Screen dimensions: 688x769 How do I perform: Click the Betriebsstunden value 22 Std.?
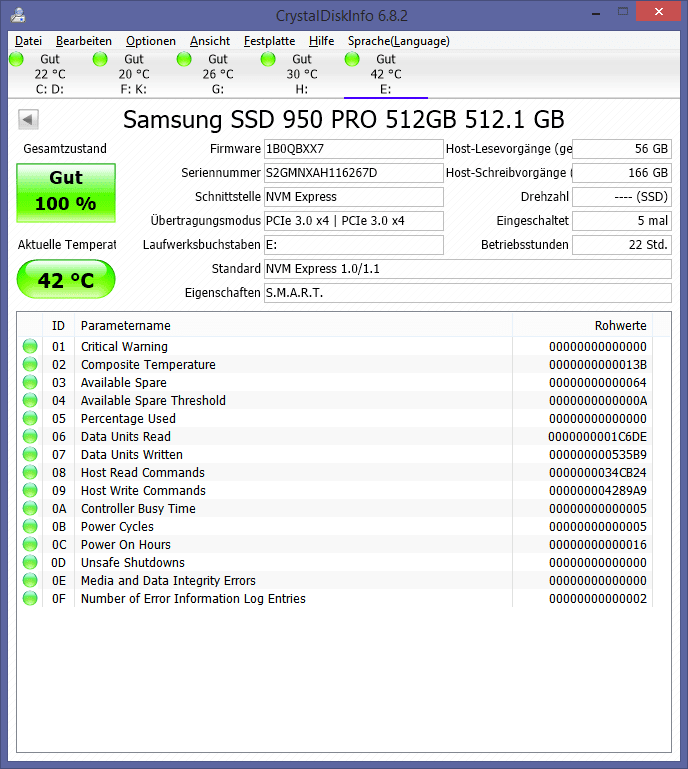pyautogui.click(x=622, y=245)
